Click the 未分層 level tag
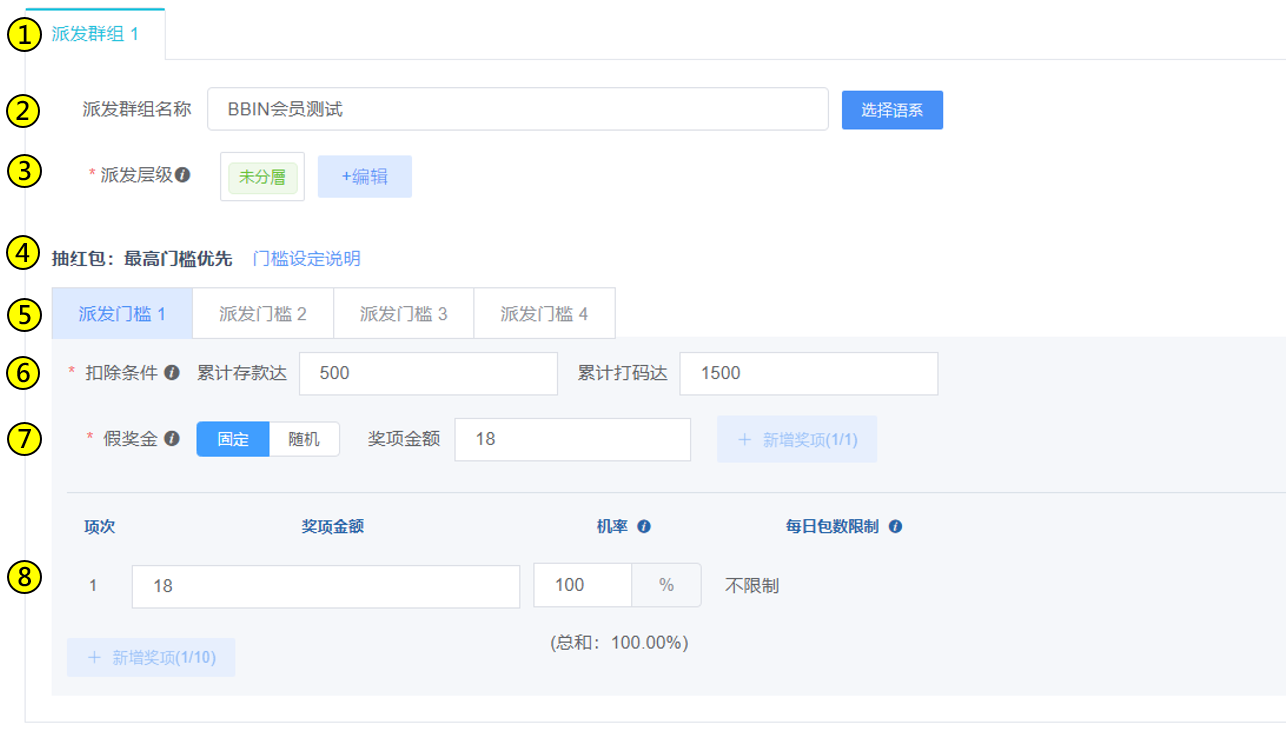The width and height of the screenshot is (1286, 731). [x=262, y=177]
